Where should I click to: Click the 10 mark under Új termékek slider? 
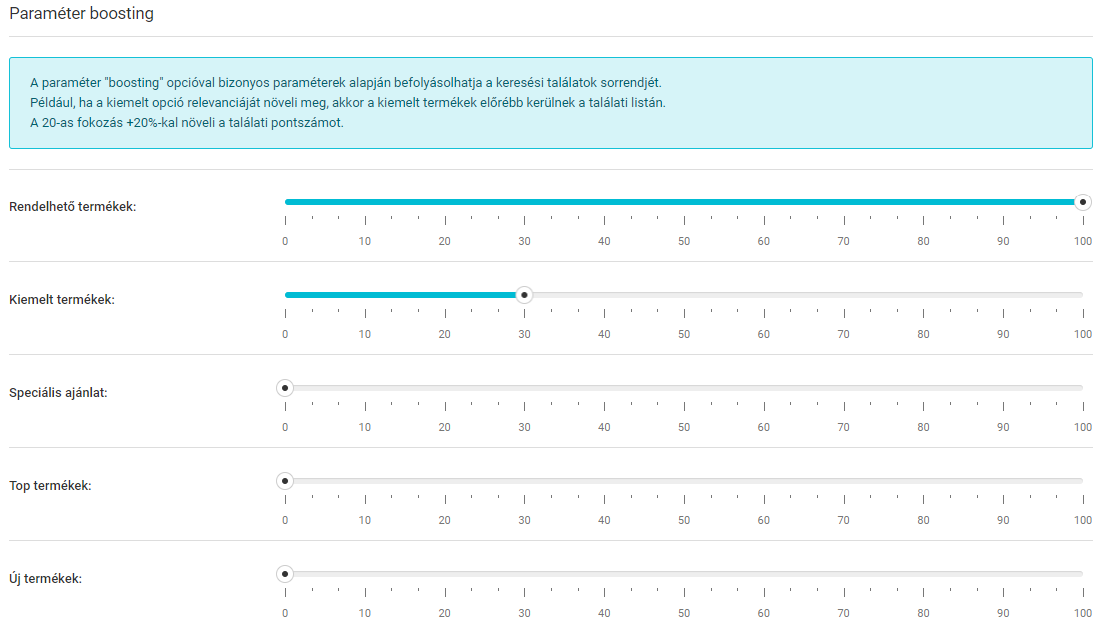(x=365, y=613)
